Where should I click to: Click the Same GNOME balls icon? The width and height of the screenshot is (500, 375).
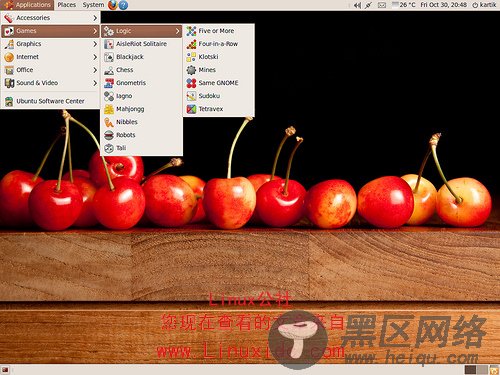(x=191, y=83)
